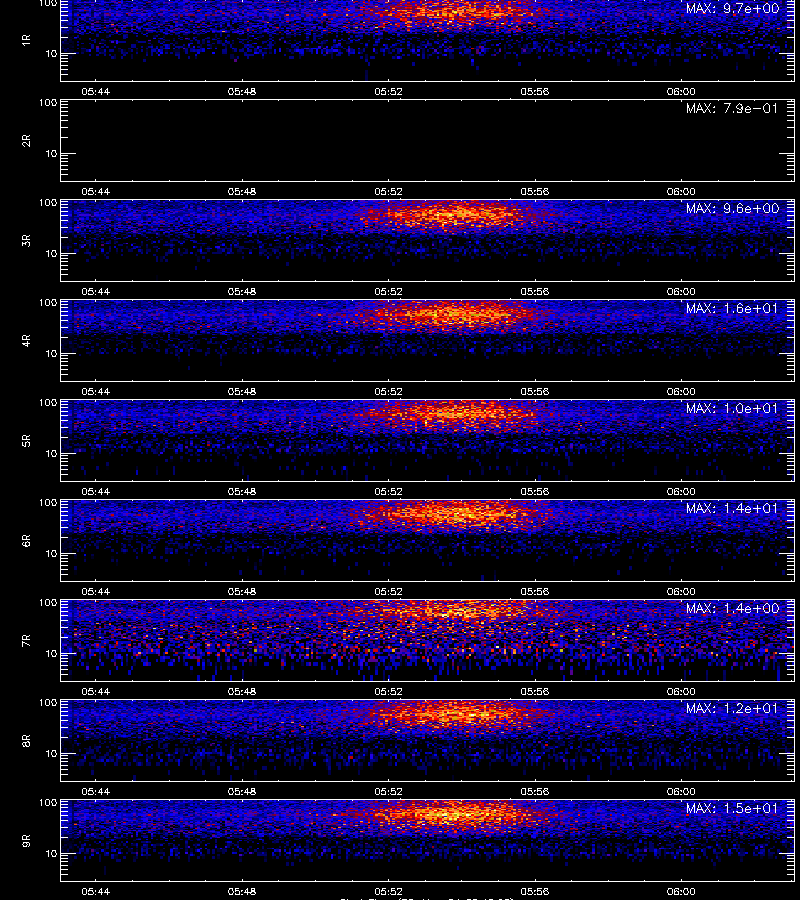Select the MAX: 1.2e+01 readout

click(x=732, y=708)
